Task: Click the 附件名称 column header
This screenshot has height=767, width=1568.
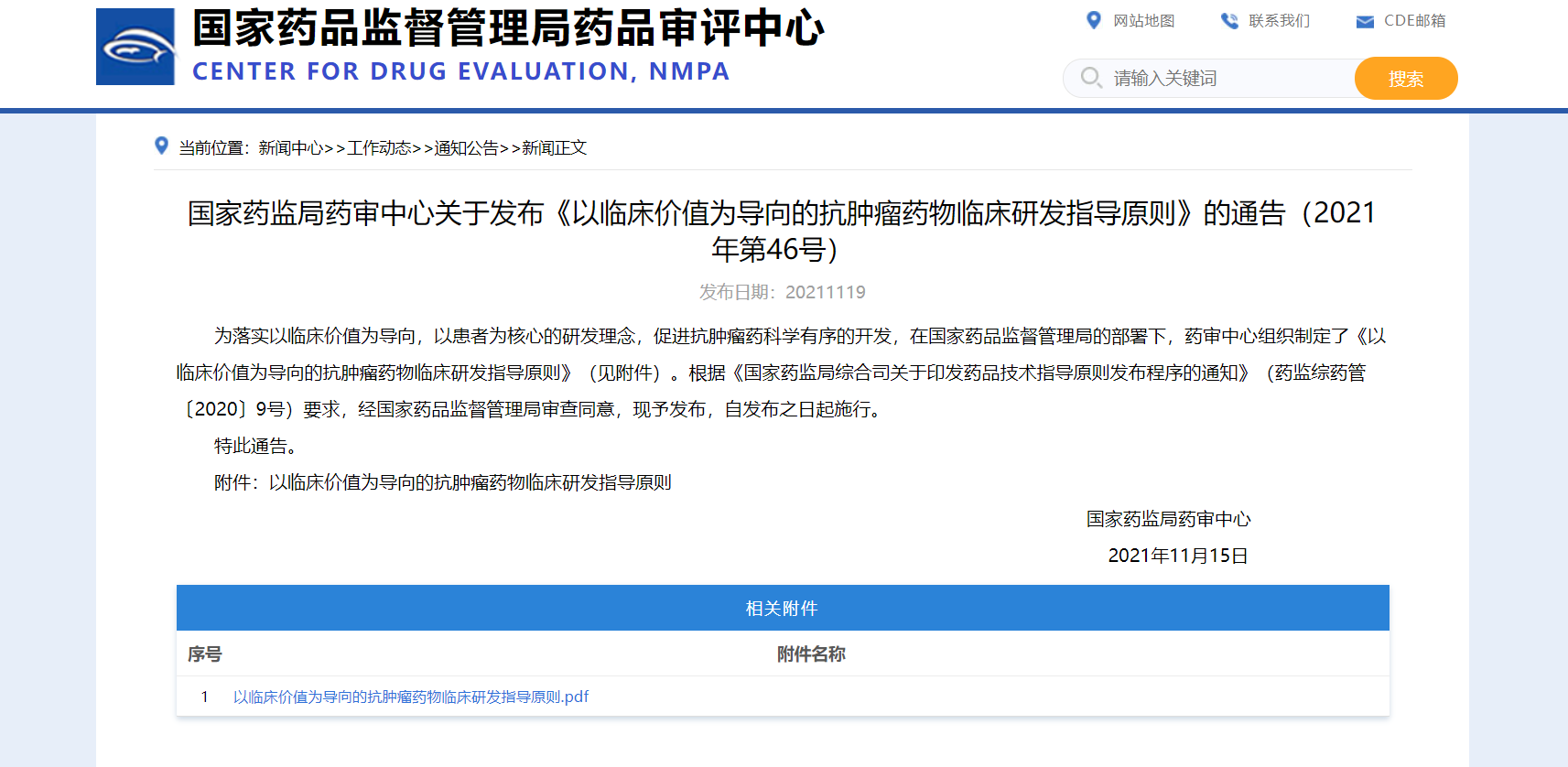Action: (x=810, y=654)
